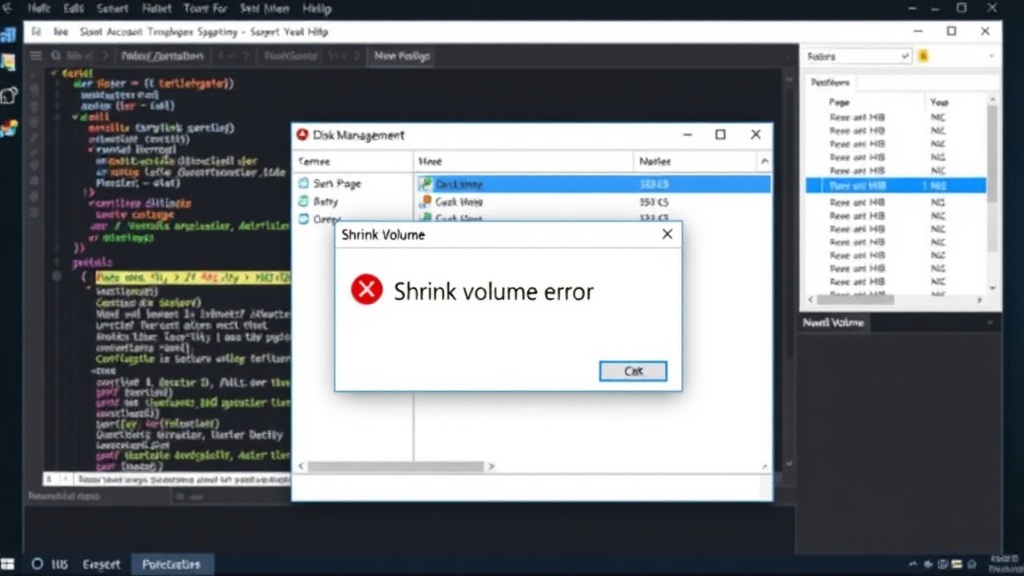Click the drive icon of the highlighted Disk Management row
1024x576 pixels.
point(426,184)
